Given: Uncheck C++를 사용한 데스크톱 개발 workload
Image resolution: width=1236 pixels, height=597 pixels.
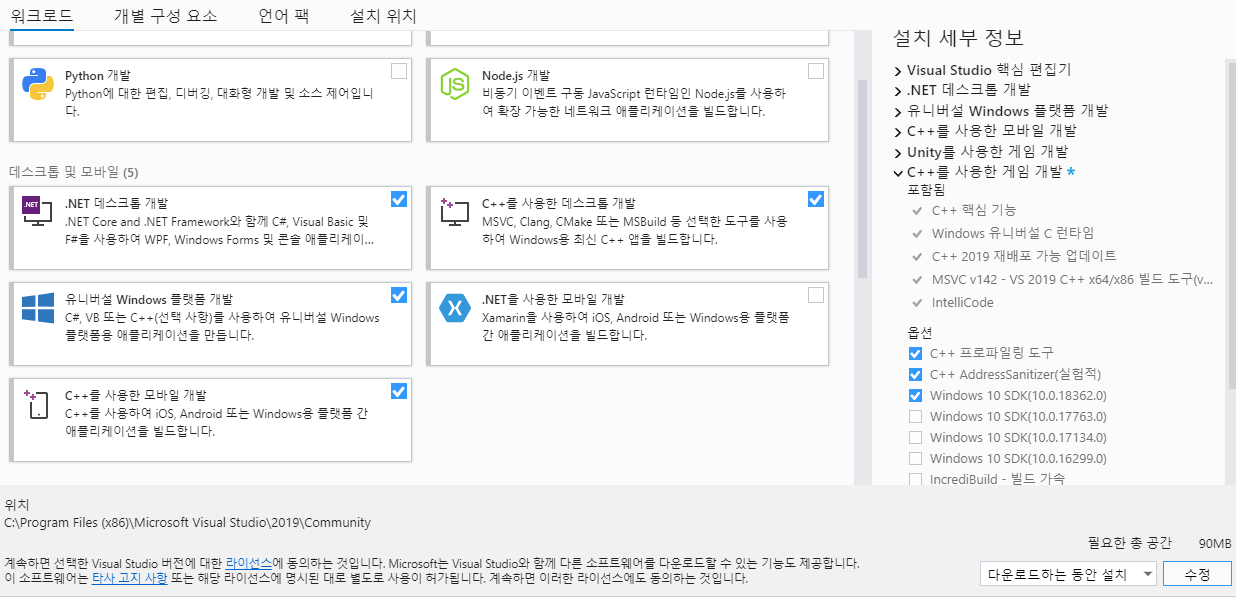Looking at the screenshot, I should (816, 199).
